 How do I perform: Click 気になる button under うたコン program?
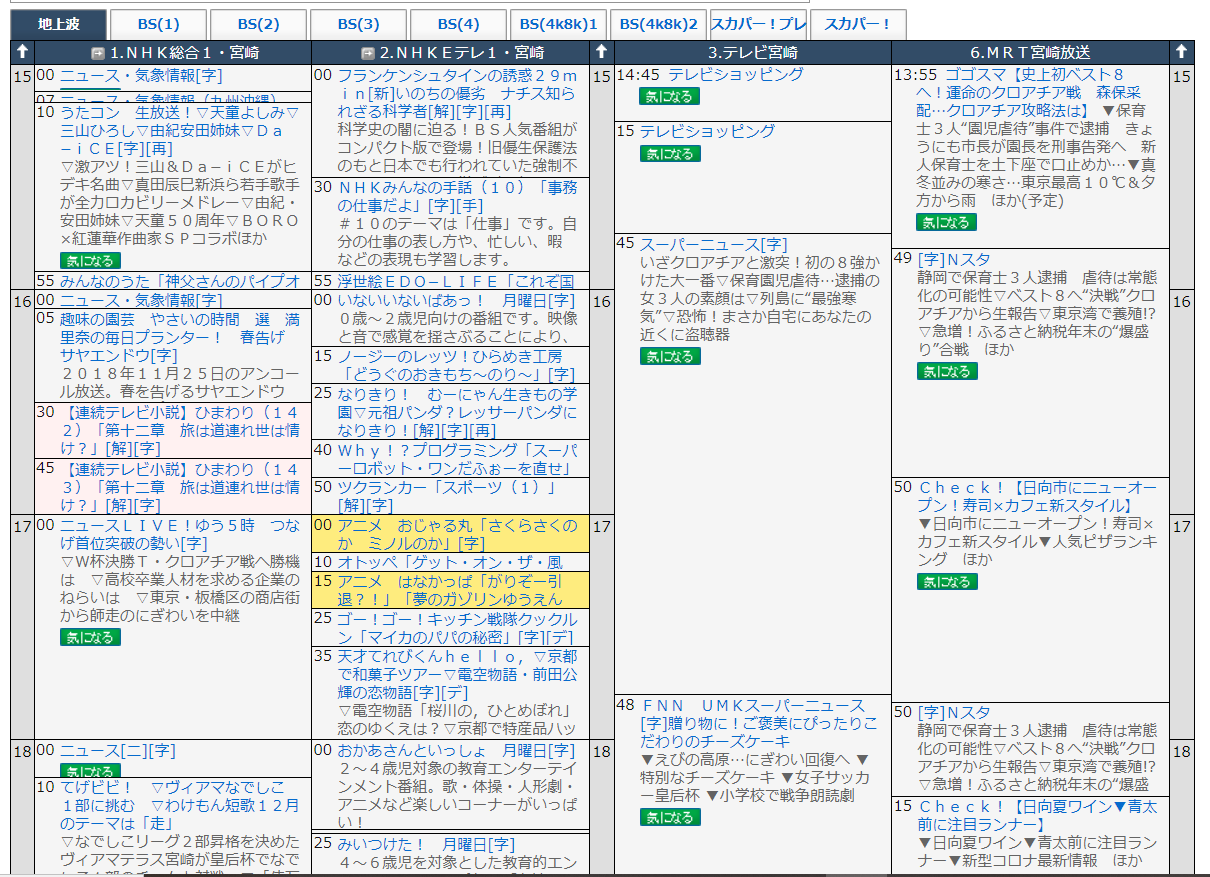90,261
